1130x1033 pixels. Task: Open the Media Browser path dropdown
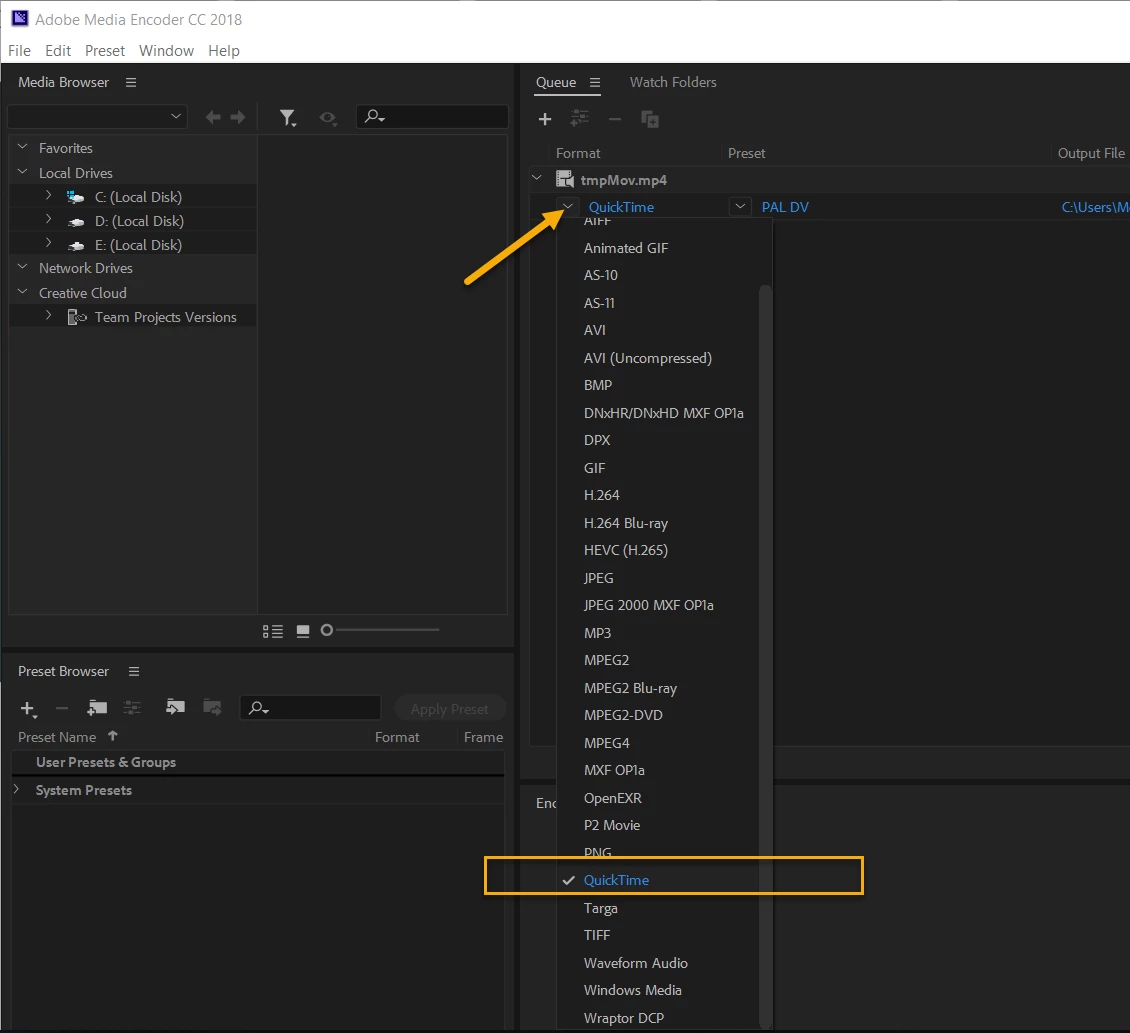click(x=97, y=116)
